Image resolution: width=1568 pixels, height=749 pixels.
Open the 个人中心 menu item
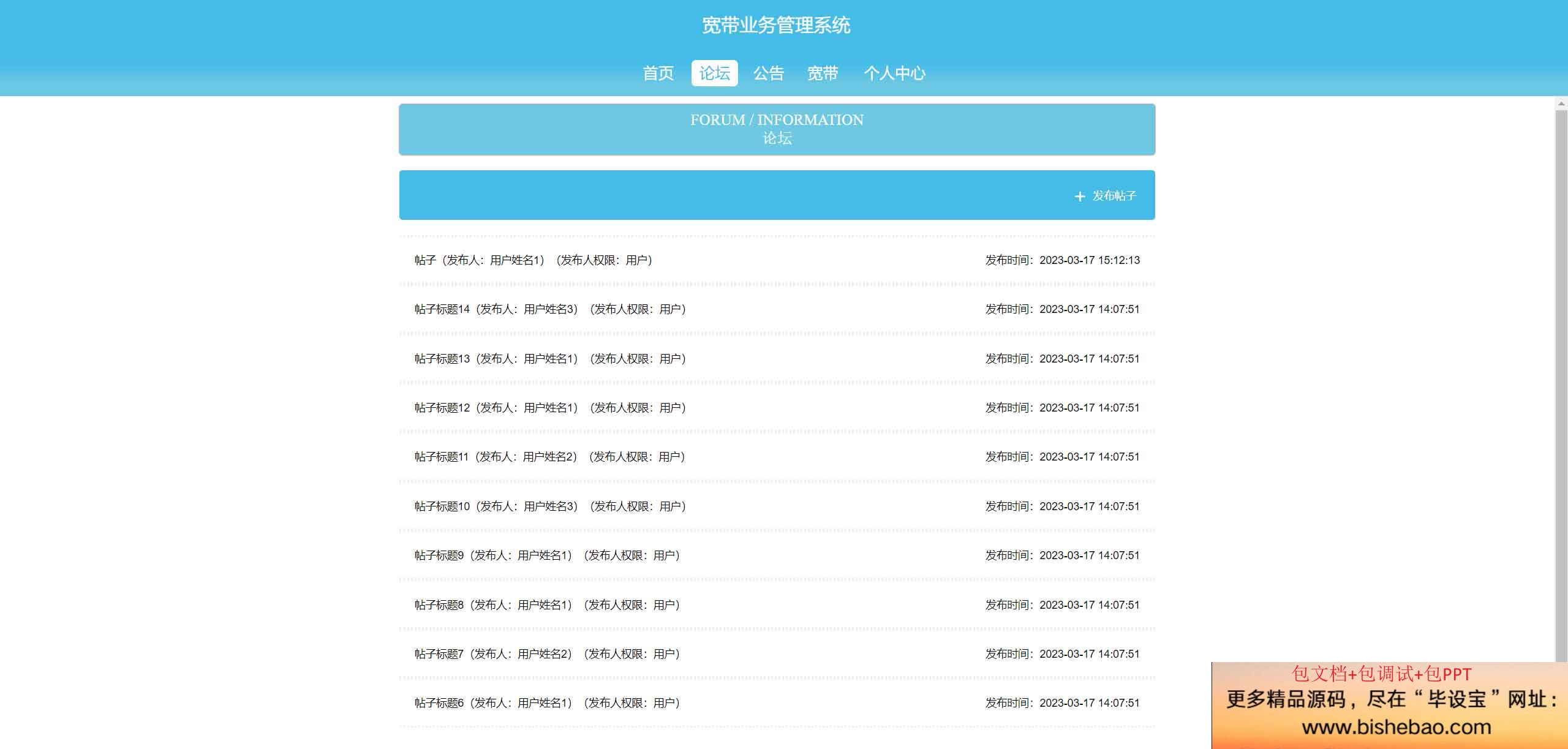pyautogui.click(x=894, y=73)
